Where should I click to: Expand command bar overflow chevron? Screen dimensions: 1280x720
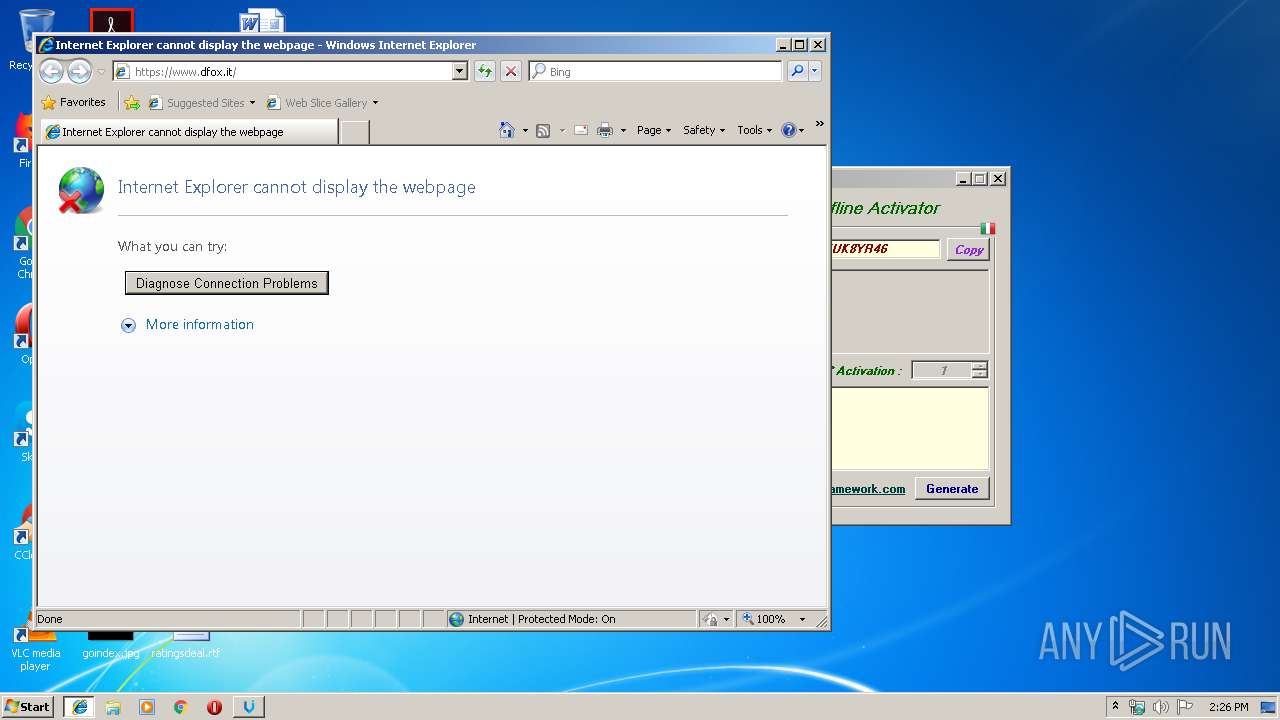[819, 124]
